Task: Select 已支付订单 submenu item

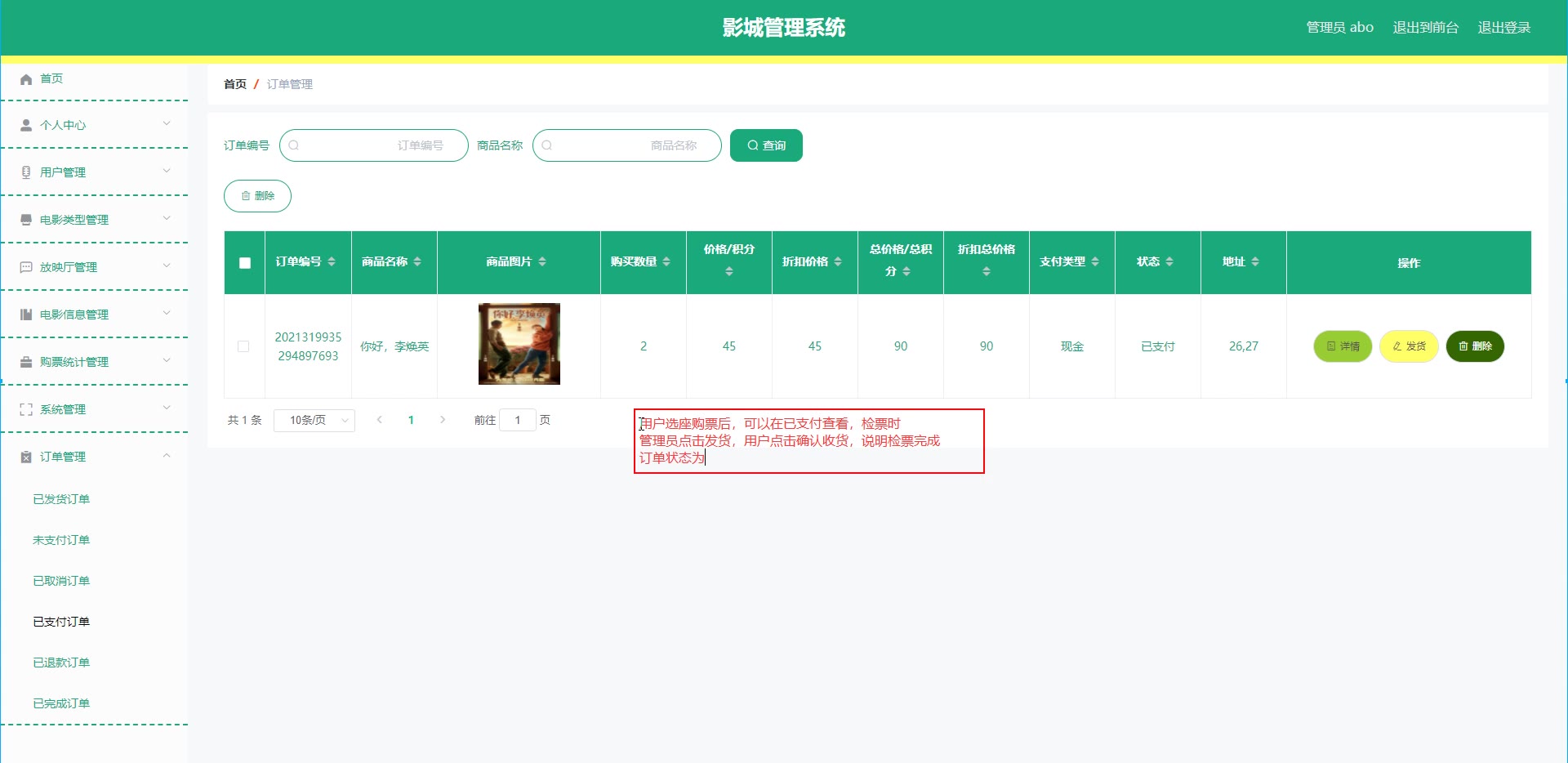Action: [x=61, y=622]
